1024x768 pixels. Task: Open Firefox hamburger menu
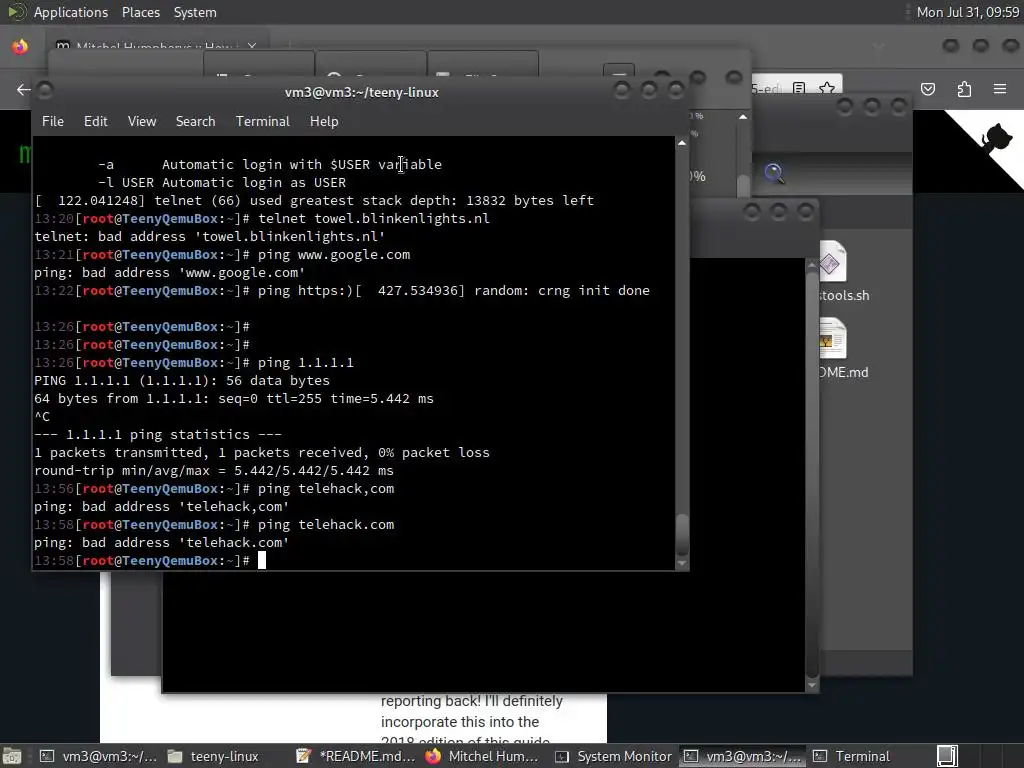point(1000,89)
